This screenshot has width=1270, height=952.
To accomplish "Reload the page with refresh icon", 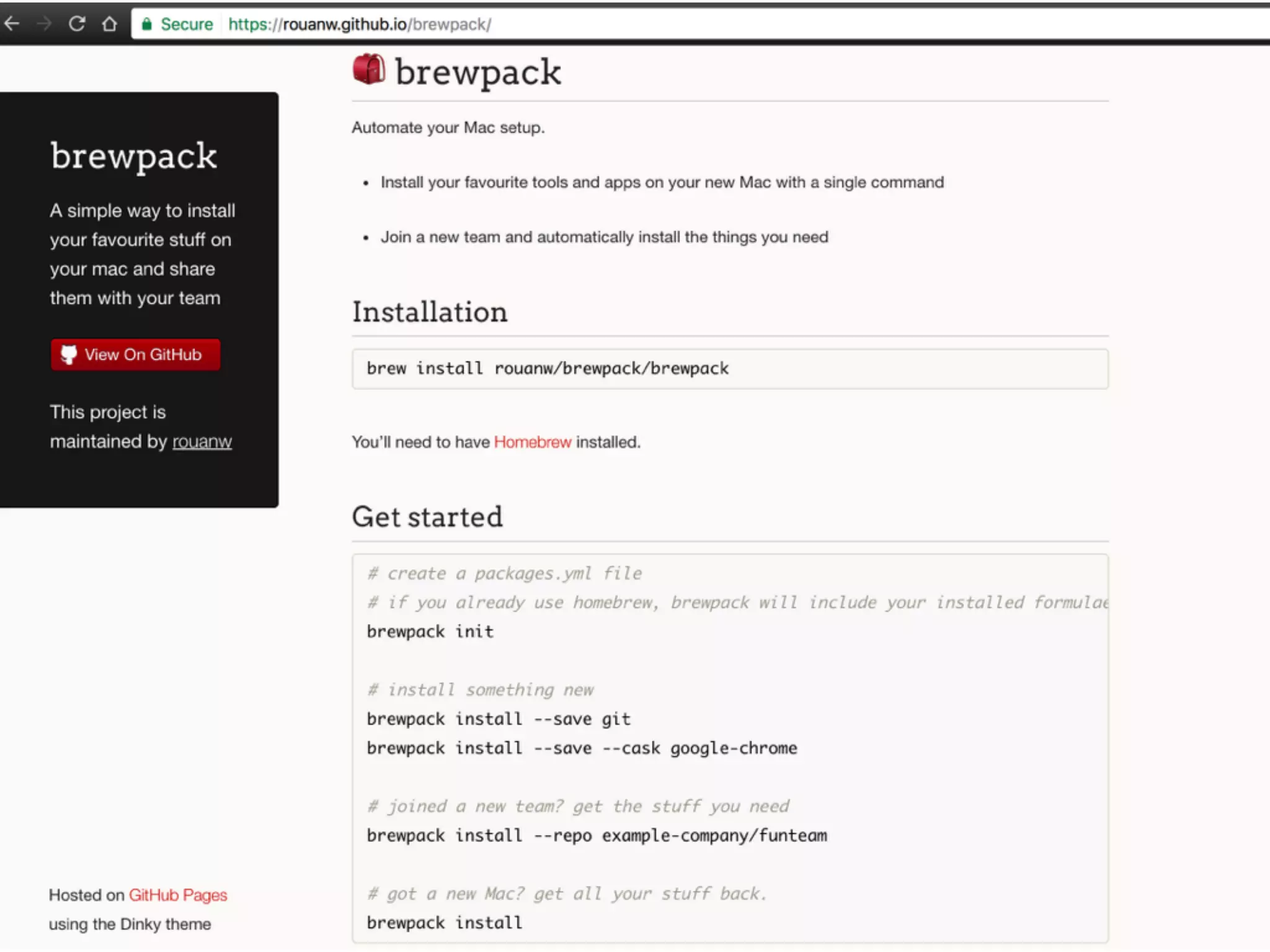I will point(77,24).
